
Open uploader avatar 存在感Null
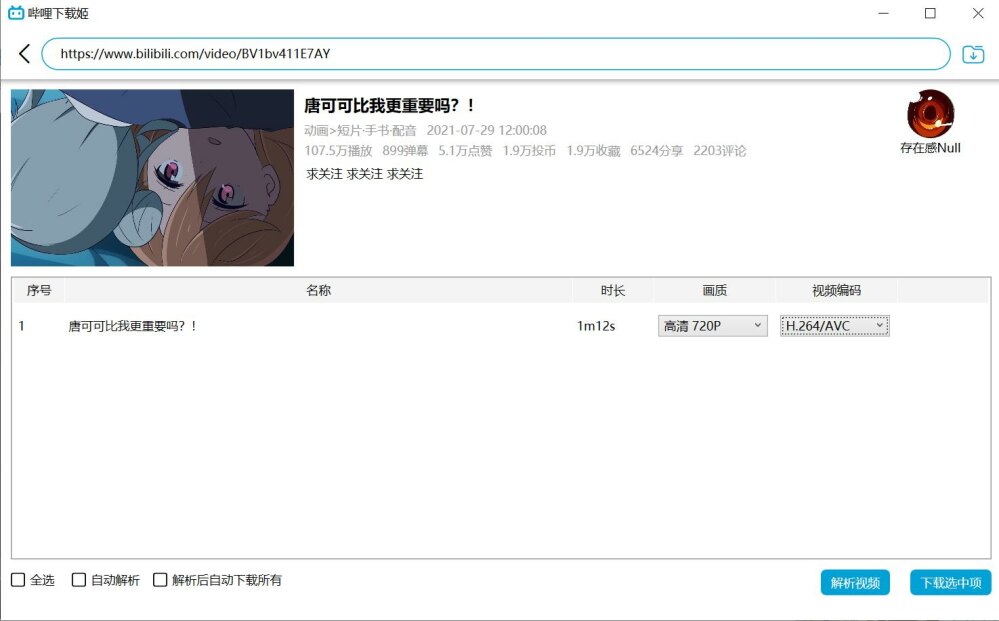(x=930, y=113)
